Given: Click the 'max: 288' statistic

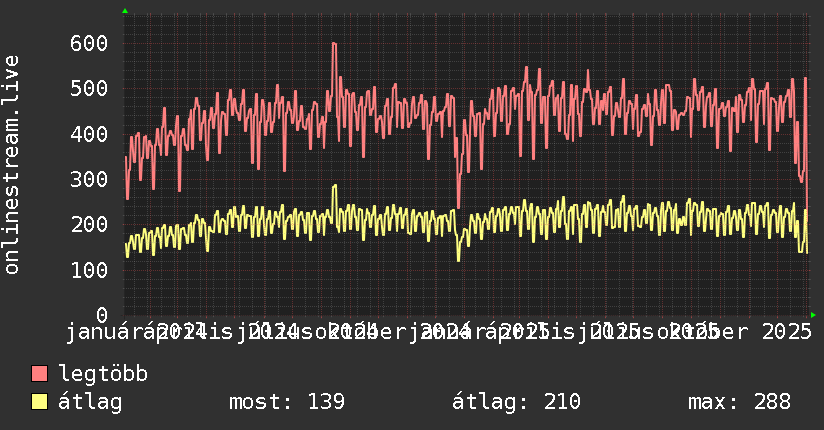Looking at the screenshot, I should coord(739,402).
